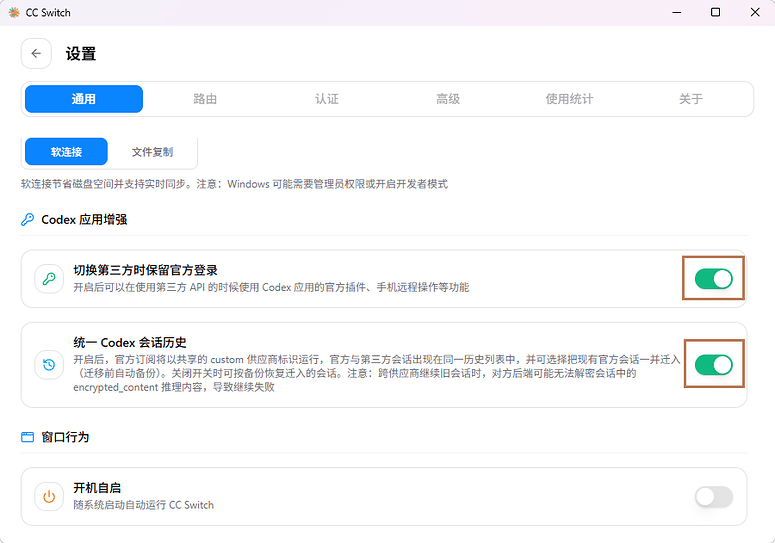
Task: Click the description mentioning encrypted_content
Action: tap(377, 373)
